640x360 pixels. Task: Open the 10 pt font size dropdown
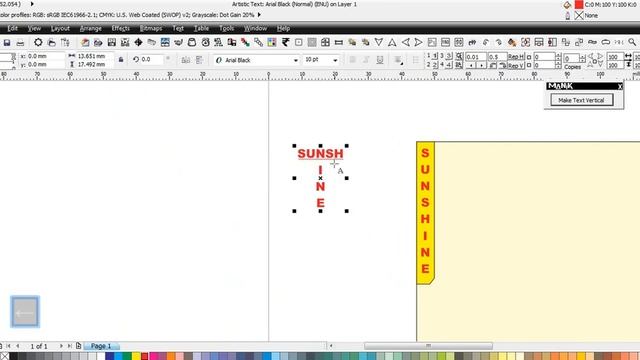(335, 60)
